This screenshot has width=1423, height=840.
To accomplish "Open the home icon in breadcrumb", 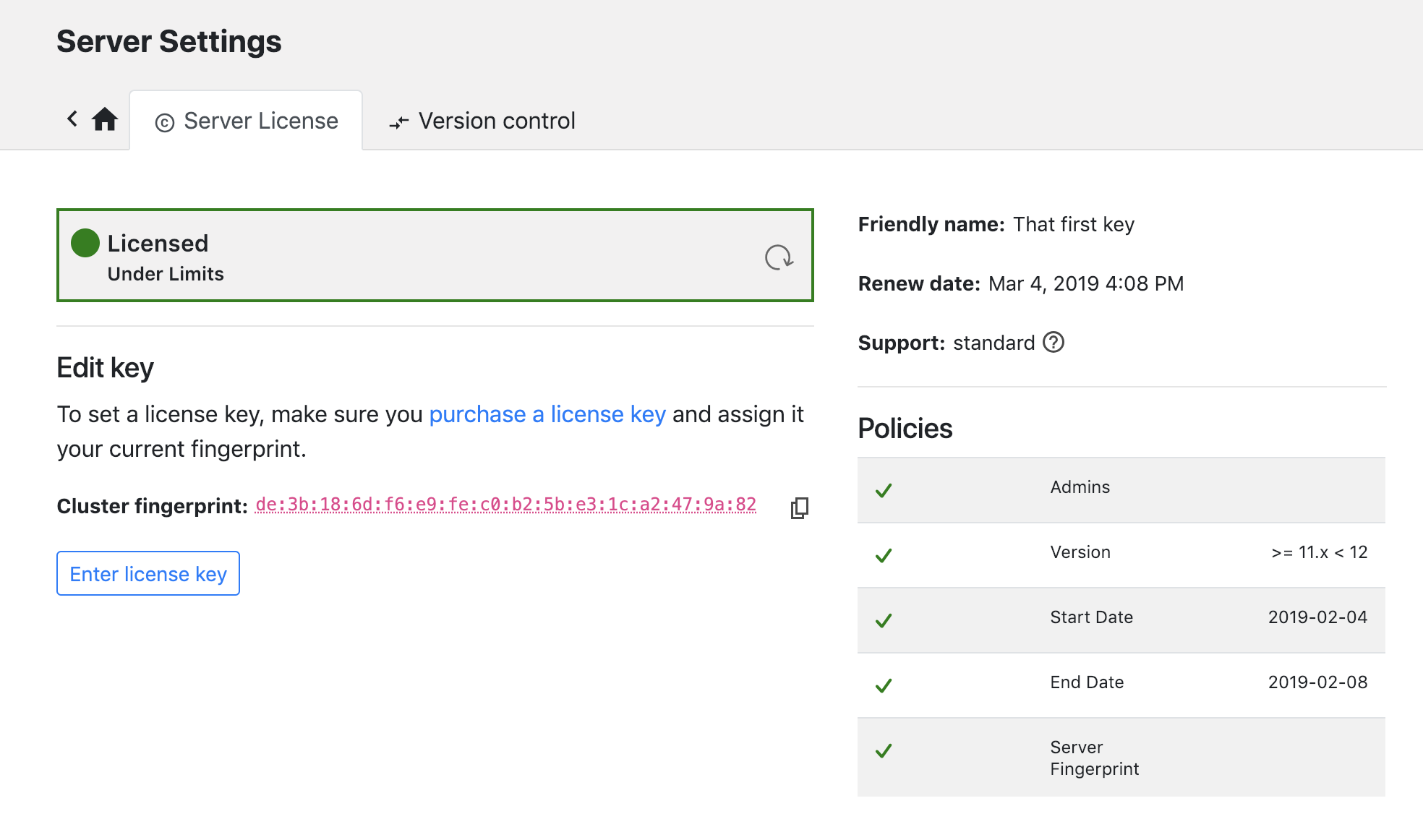I will click(x=105, y=119).
